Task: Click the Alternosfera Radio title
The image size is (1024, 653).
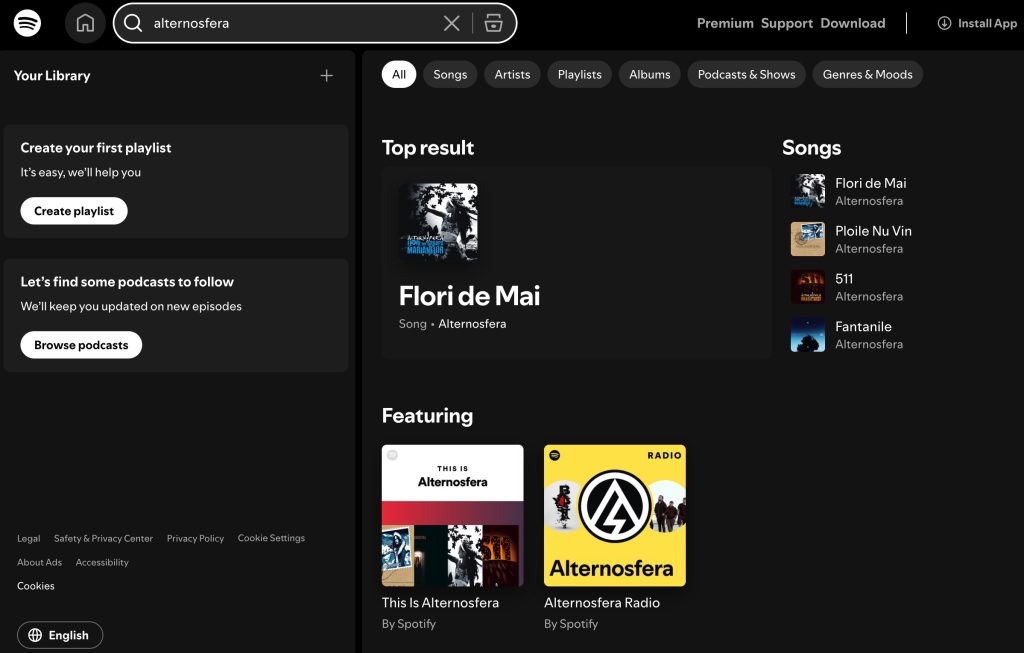Action: click(601, 603)
